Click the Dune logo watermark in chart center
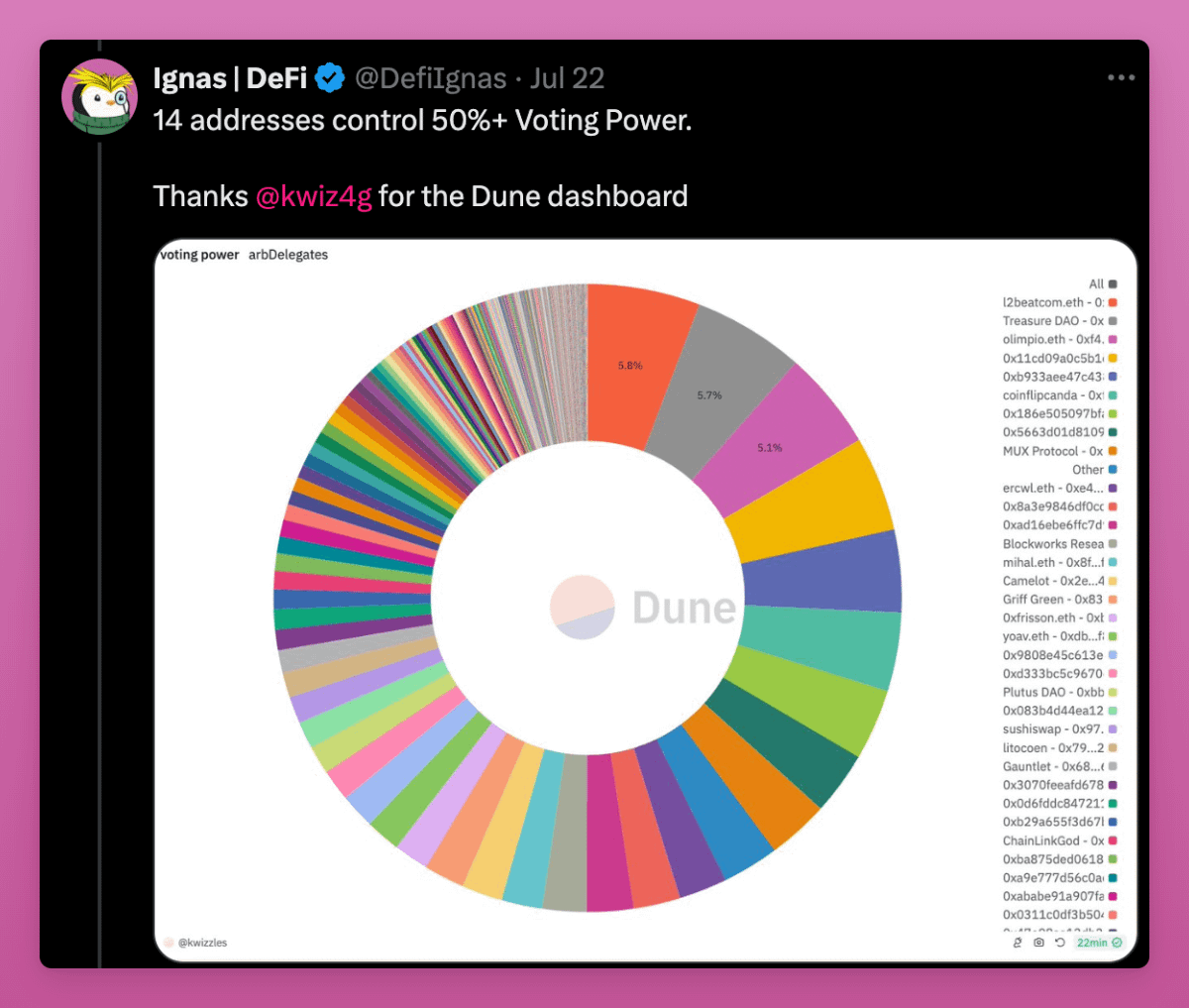This screenshot has width=1189, height=1008. pyautogui.click(x=643, y=608)
